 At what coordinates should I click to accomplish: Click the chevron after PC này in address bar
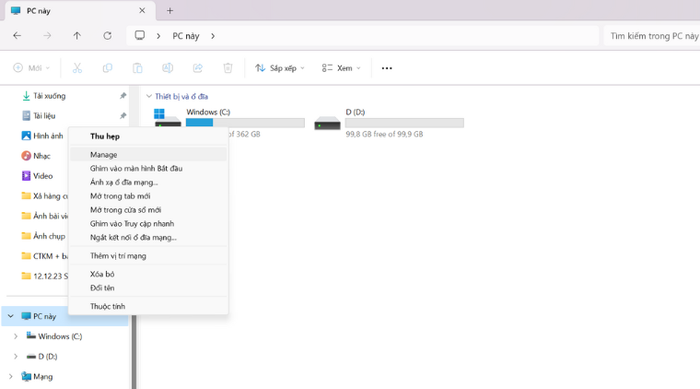point(213,36)
